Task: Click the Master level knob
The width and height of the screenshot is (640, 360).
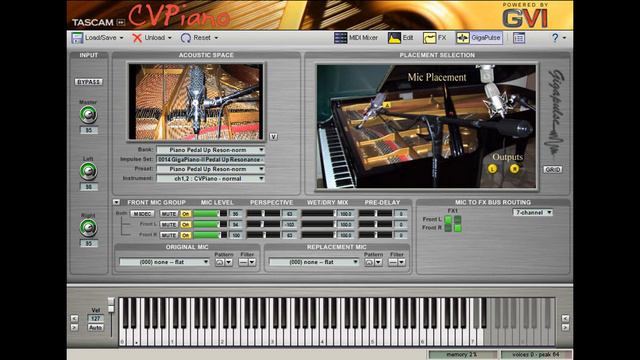Action: 88,115
